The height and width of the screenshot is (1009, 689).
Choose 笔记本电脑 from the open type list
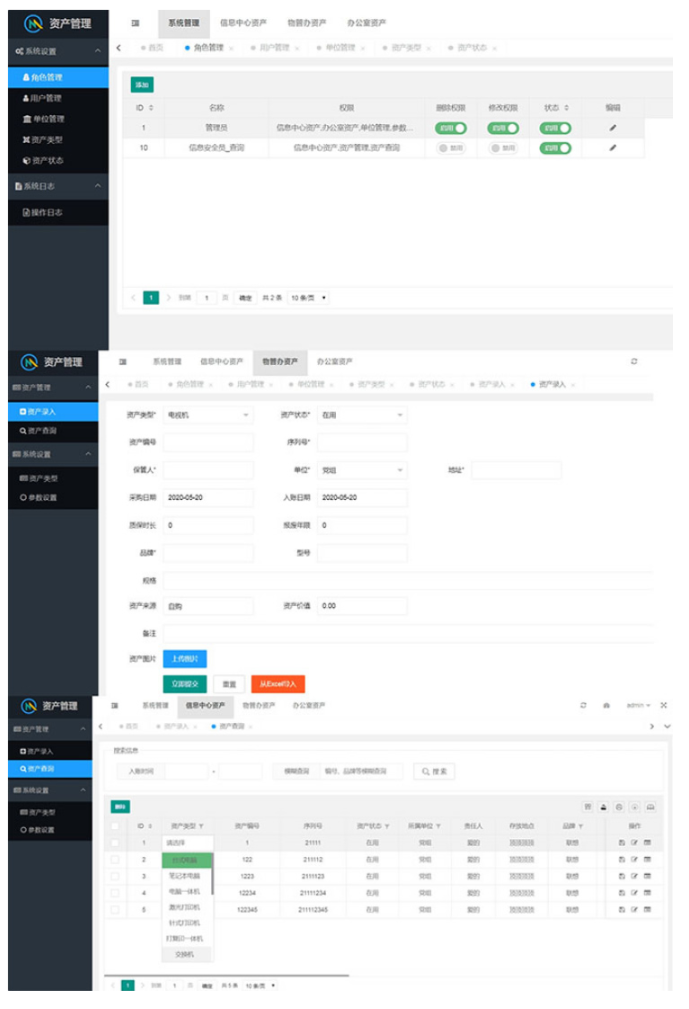pyautogui.click(x=185, y=875)
